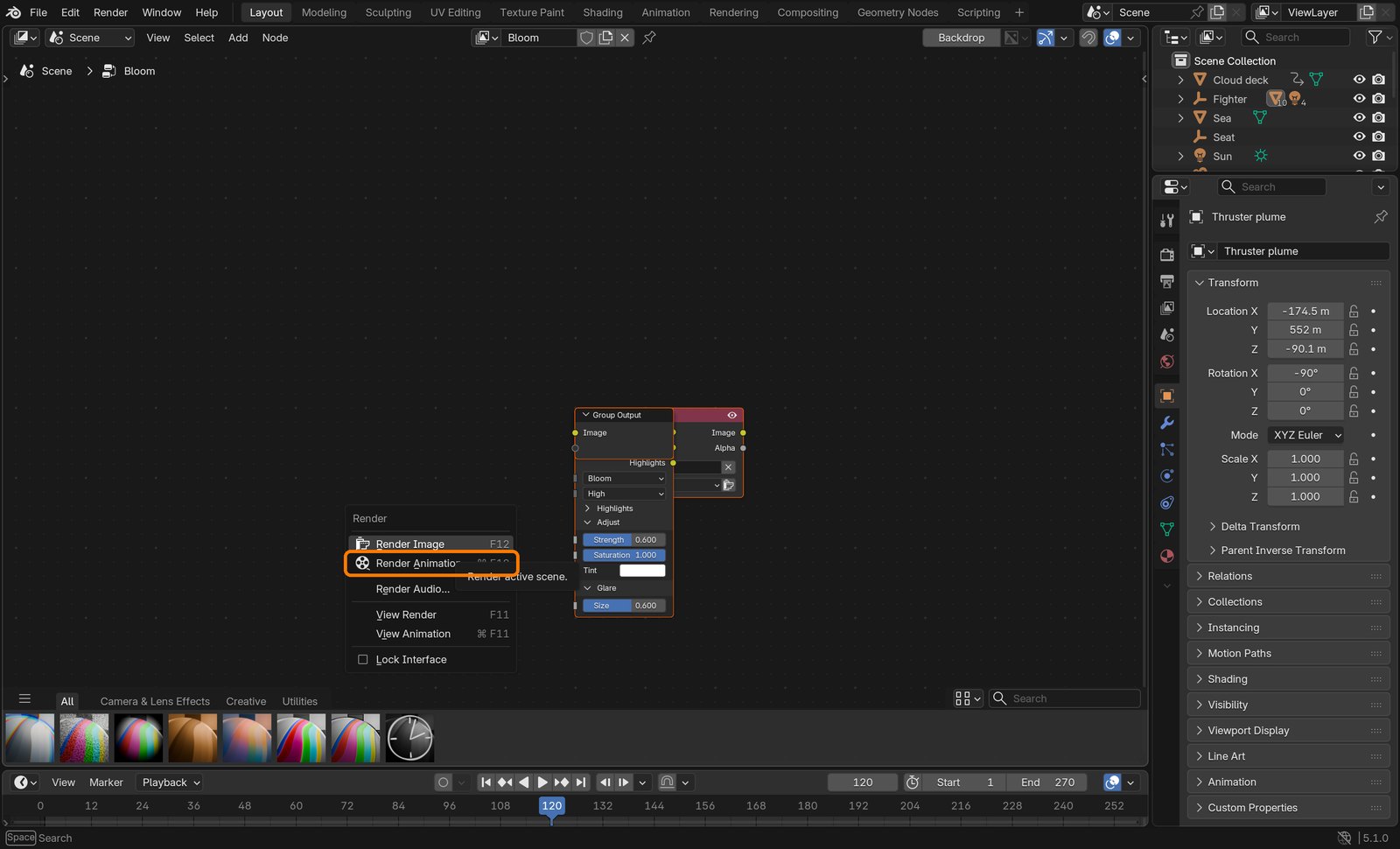Open the Object properties tab icon
1400x849 pixels.
pyautogui.click(x=1166, y=396)
